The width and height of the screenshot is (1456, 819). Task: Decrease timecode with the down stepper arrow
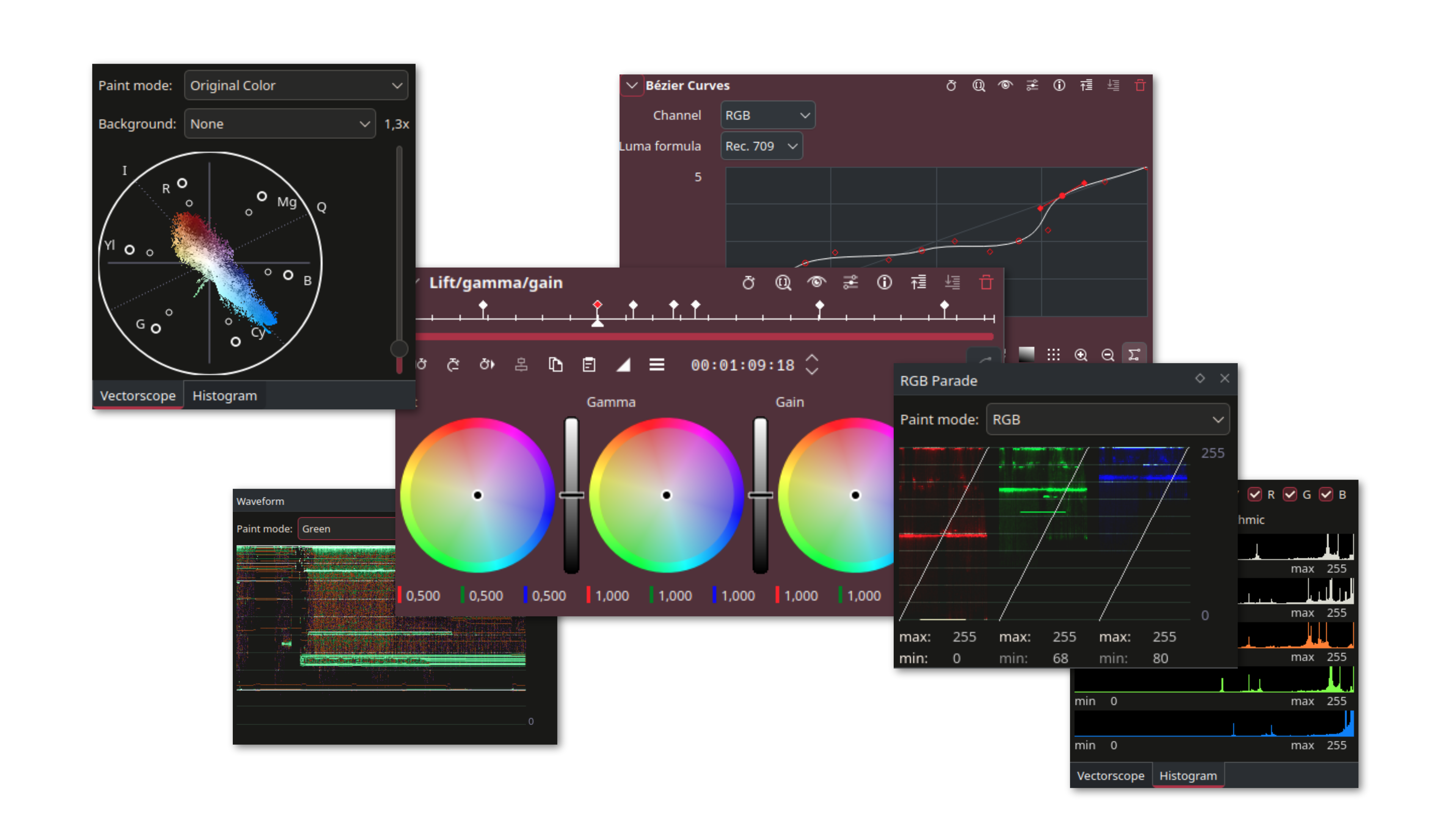coord(812,371)
